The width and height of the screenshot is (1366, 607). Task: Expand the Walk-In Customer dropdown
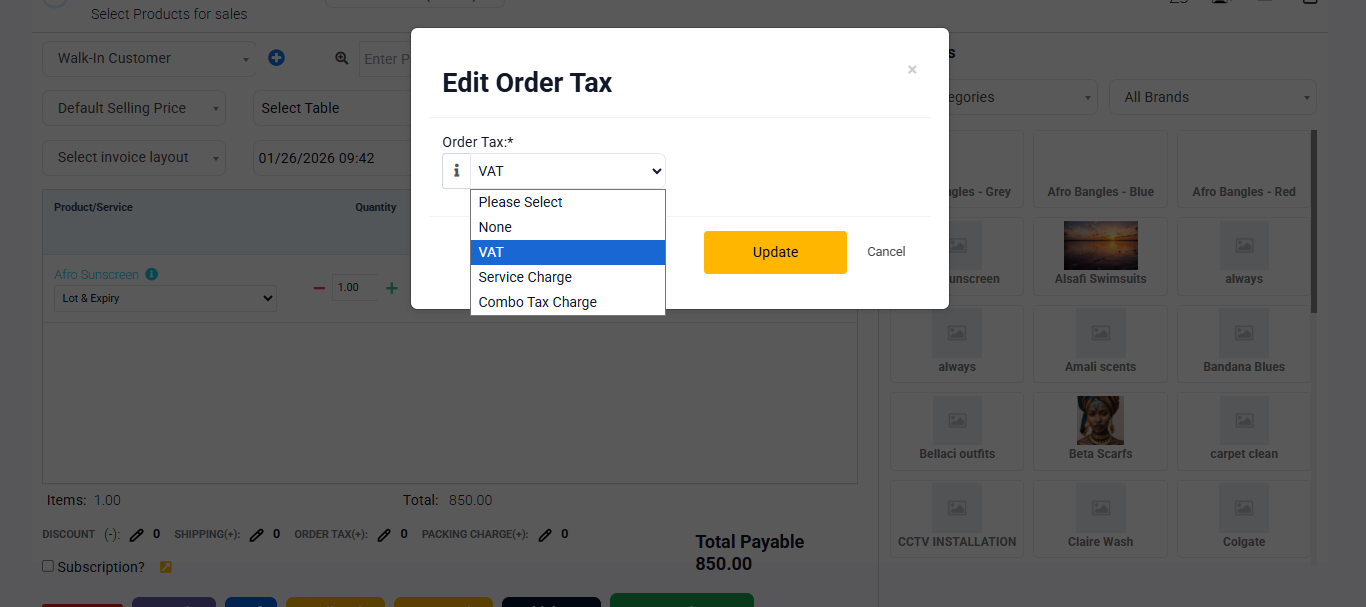coord(149,58)
